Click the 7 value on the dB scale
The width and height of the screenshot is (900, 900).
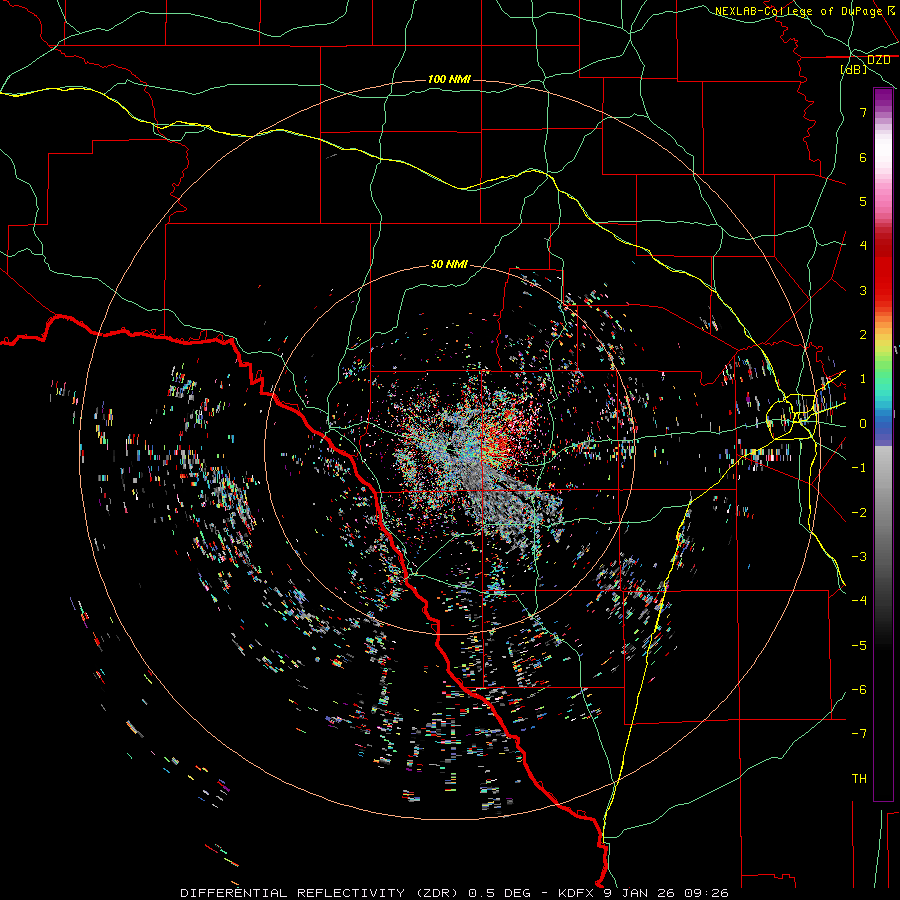click(863, 112)
